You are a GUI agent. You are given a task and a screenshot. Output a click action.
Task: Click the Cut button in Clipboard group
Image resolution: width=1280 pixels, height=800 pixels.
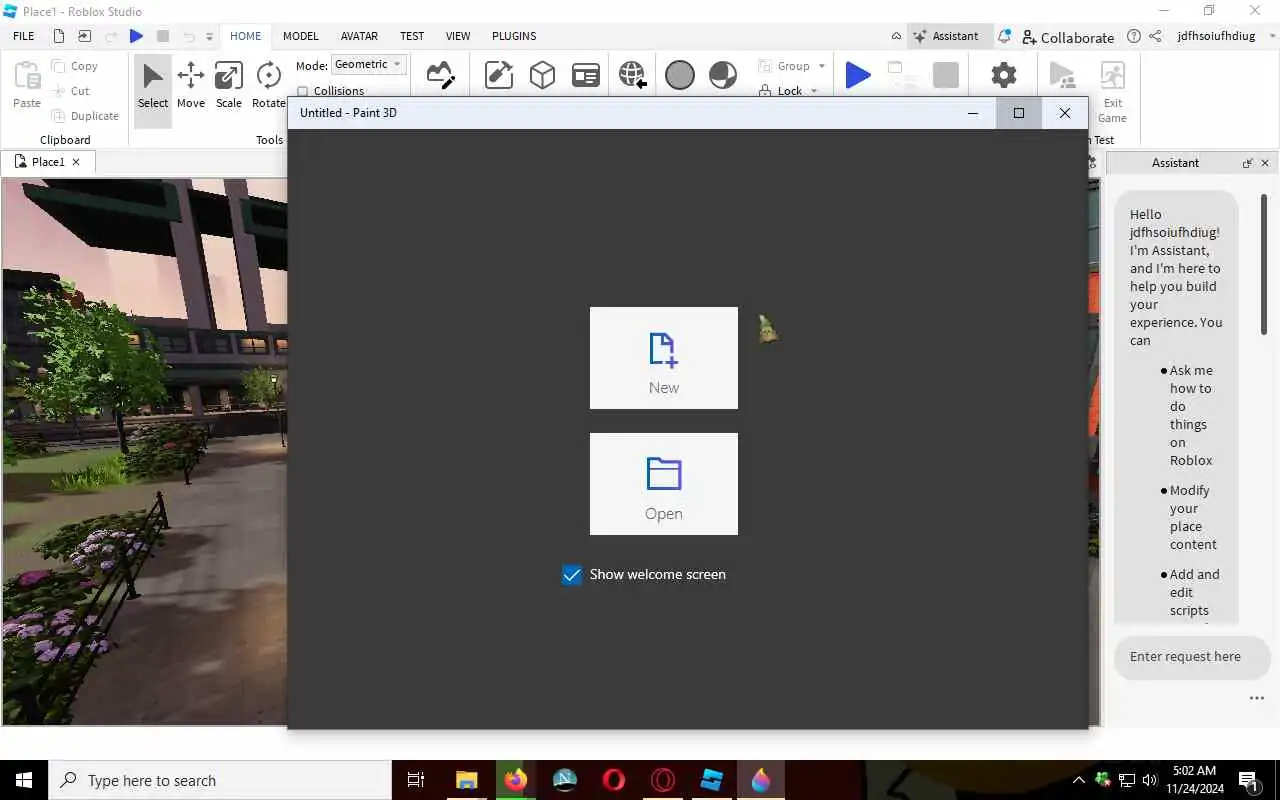71,91
